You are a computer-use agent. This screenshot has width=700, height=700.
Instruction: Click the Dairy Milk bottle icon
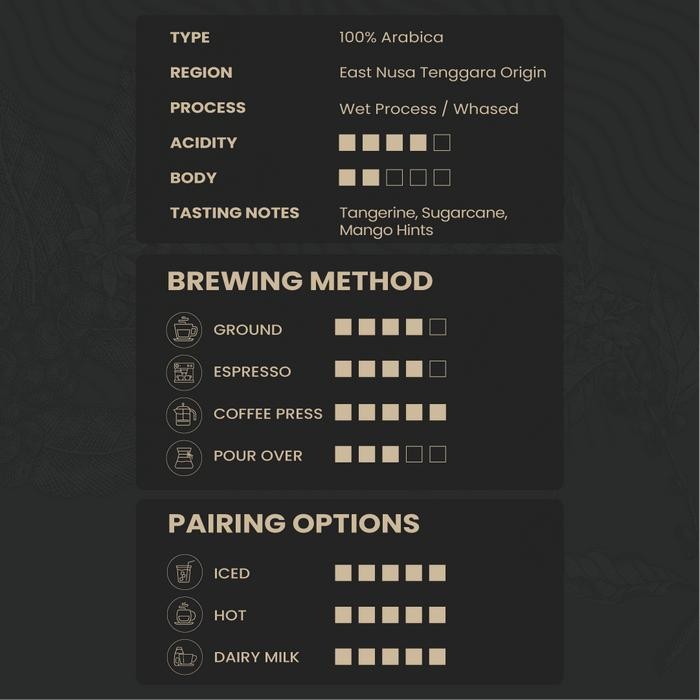(184, 657)
